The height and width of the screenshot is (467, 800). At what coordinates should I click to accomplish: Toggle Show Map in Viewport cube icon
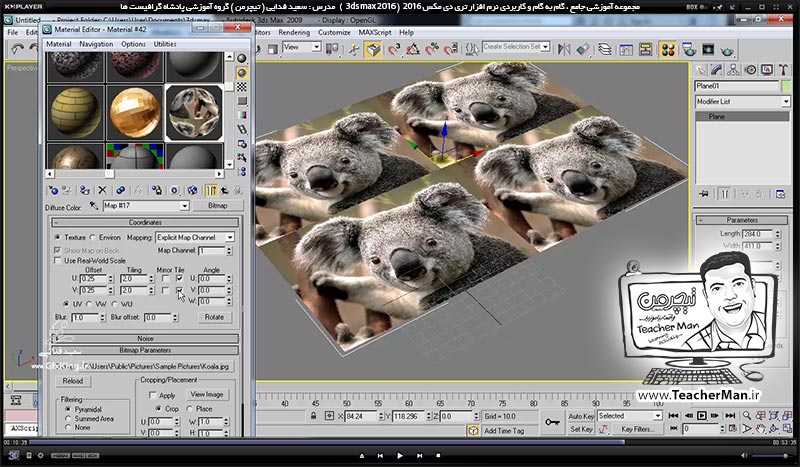click(x=192, y=190)
